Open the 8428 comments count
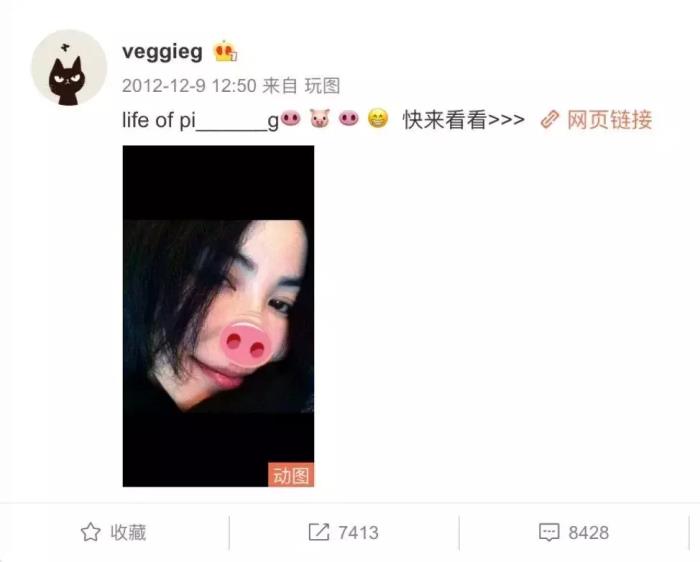700x562 pixels. [588, 533]
